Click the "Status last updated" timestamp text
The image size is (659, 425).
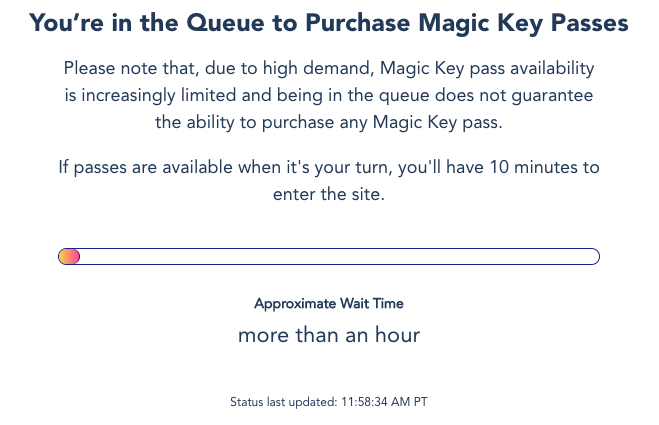329,402
